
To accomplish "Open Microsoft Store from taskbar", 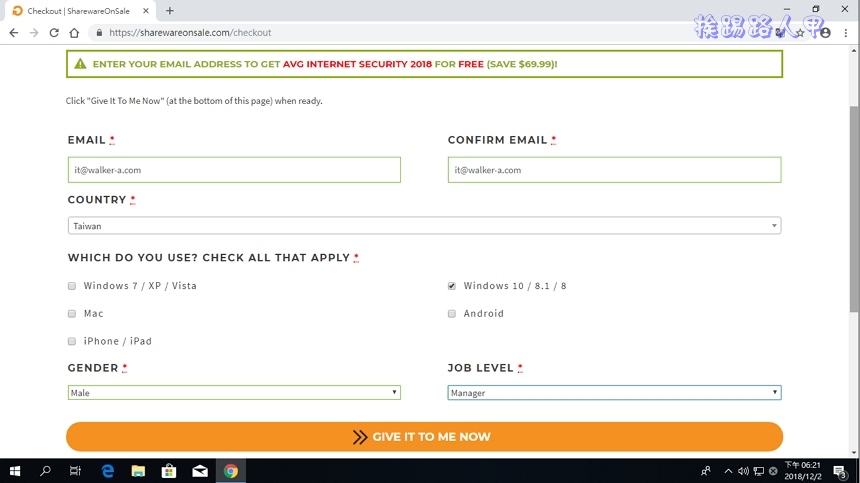I will (x=169, y=471).
